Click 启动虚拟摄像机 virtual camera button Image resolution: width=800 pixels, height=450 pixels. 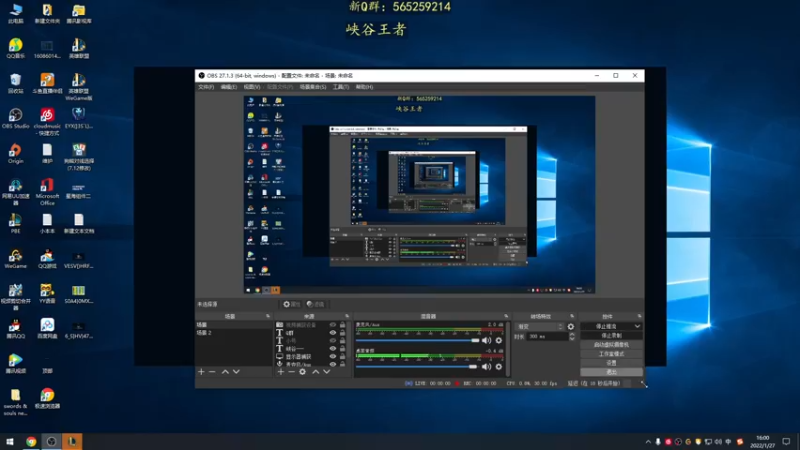[x=611, y=345]
